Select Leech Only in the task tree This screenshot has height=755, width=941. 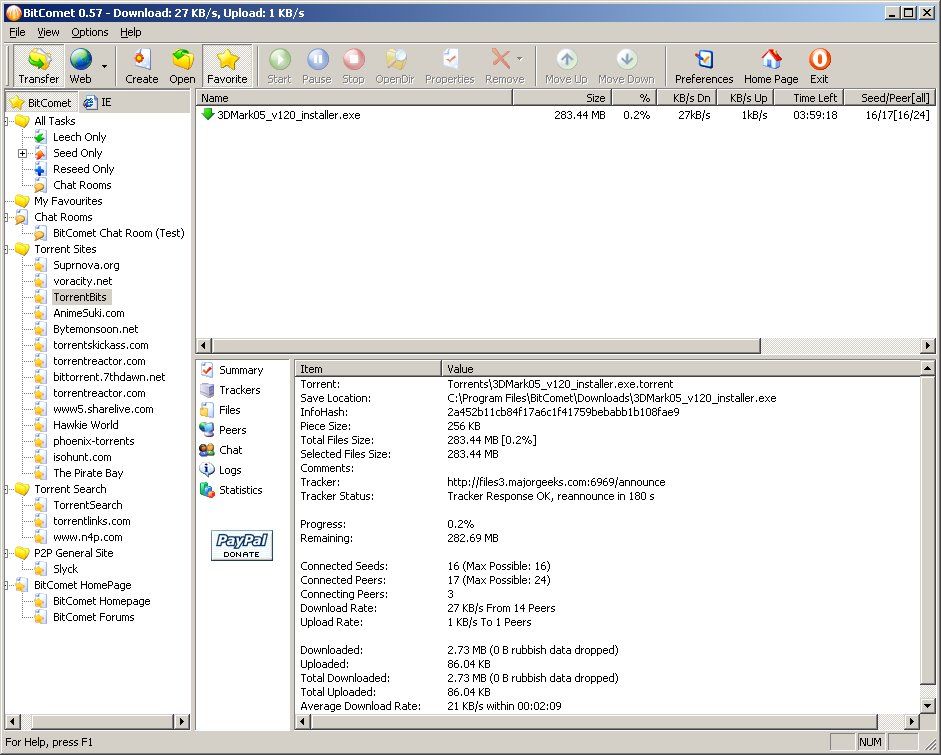point(79,137)
